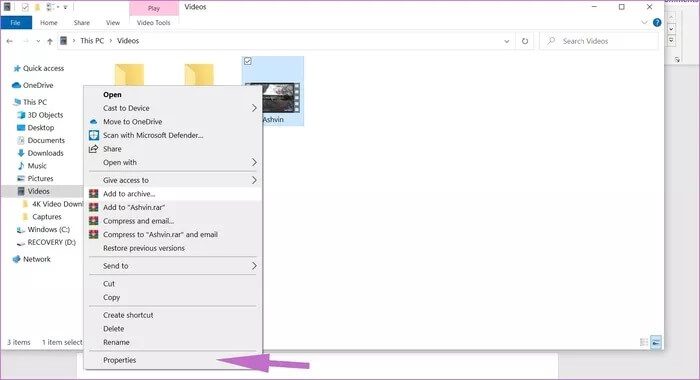Open the Video Tools tab

tap(153, 22)
